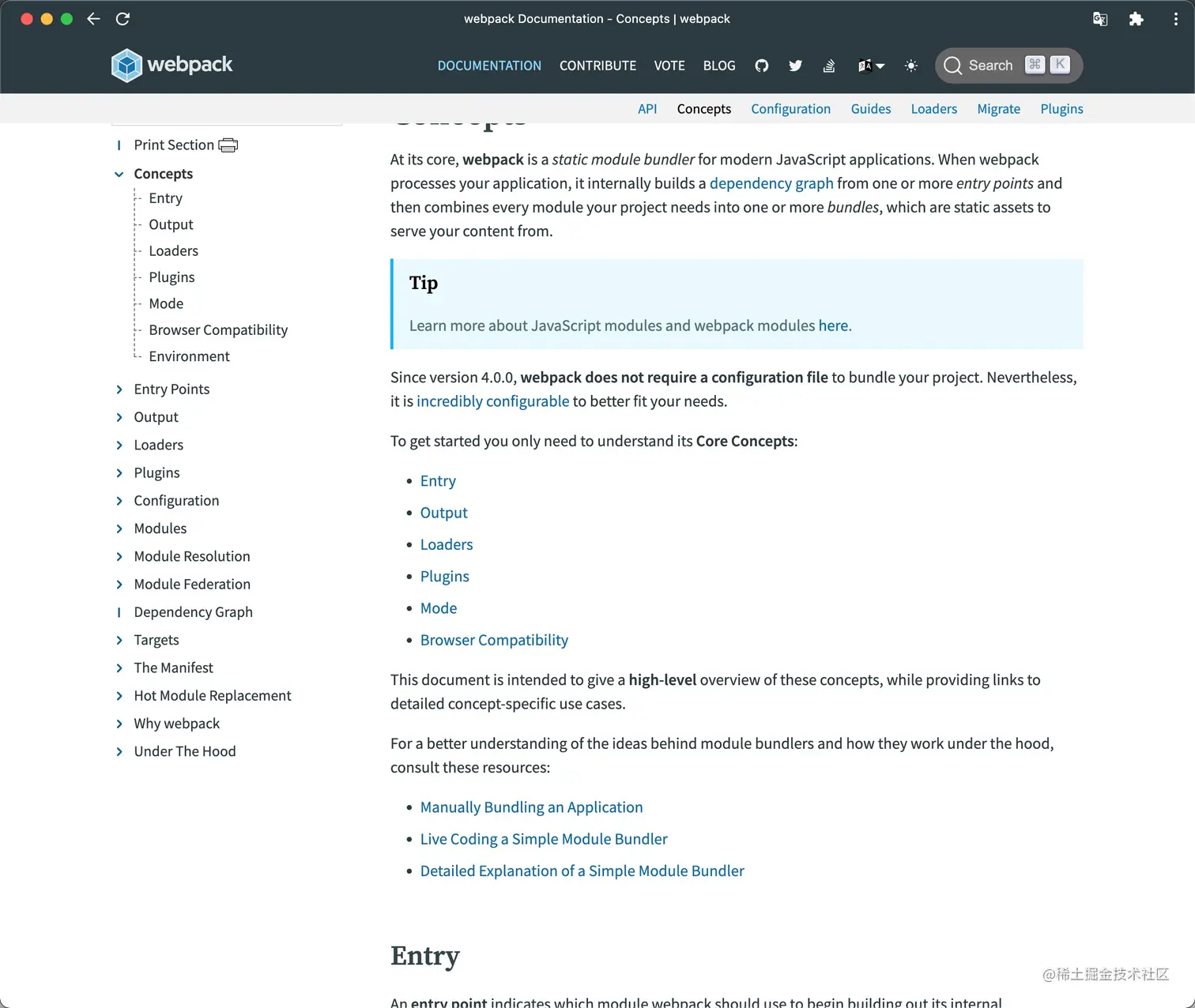
Task: Follow the dependency graph link in paragraph
Action: pos(771,183)
